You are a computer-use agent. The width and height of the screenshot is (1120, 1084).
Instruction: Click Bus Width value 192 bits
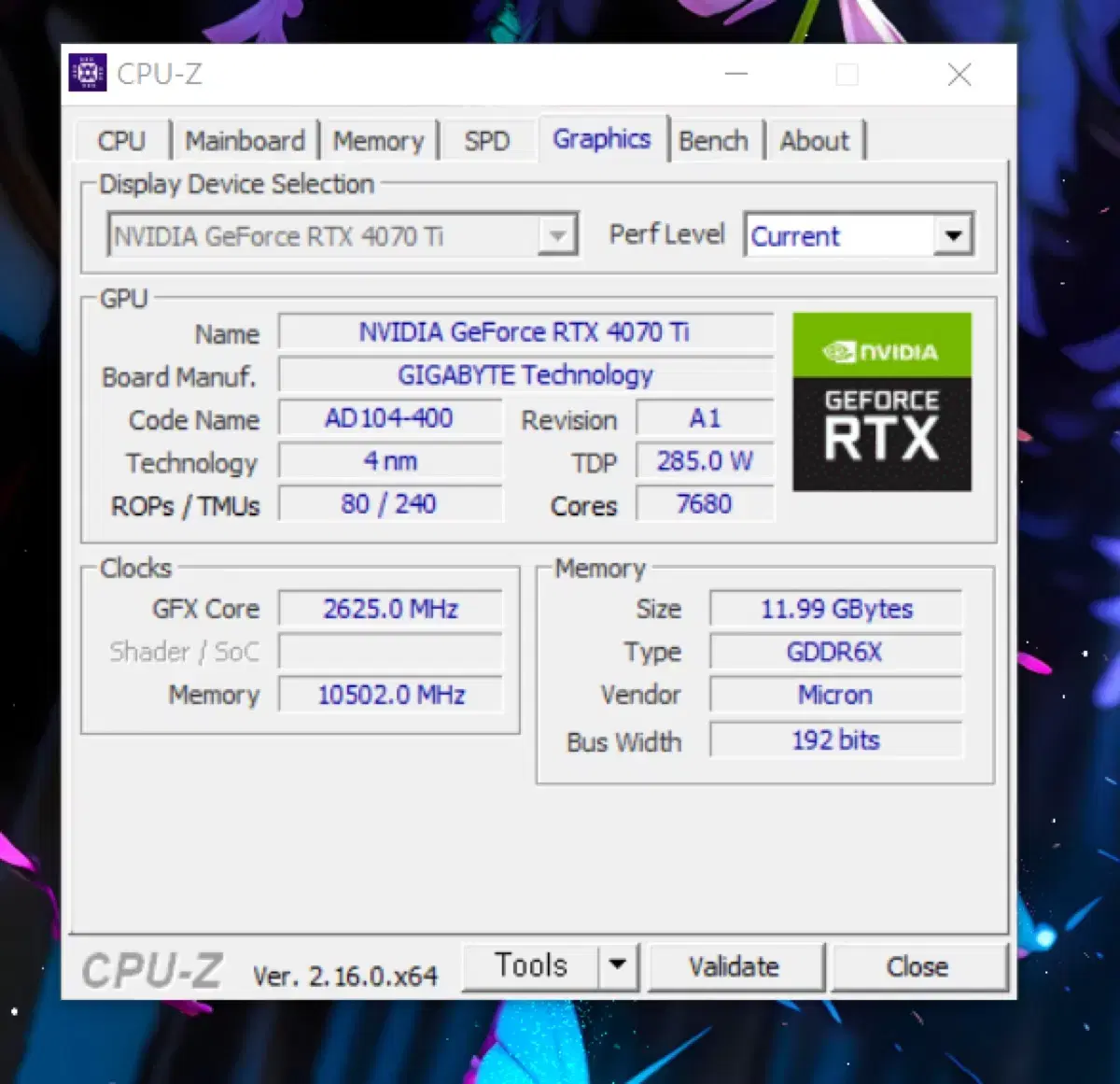[836, 740]
